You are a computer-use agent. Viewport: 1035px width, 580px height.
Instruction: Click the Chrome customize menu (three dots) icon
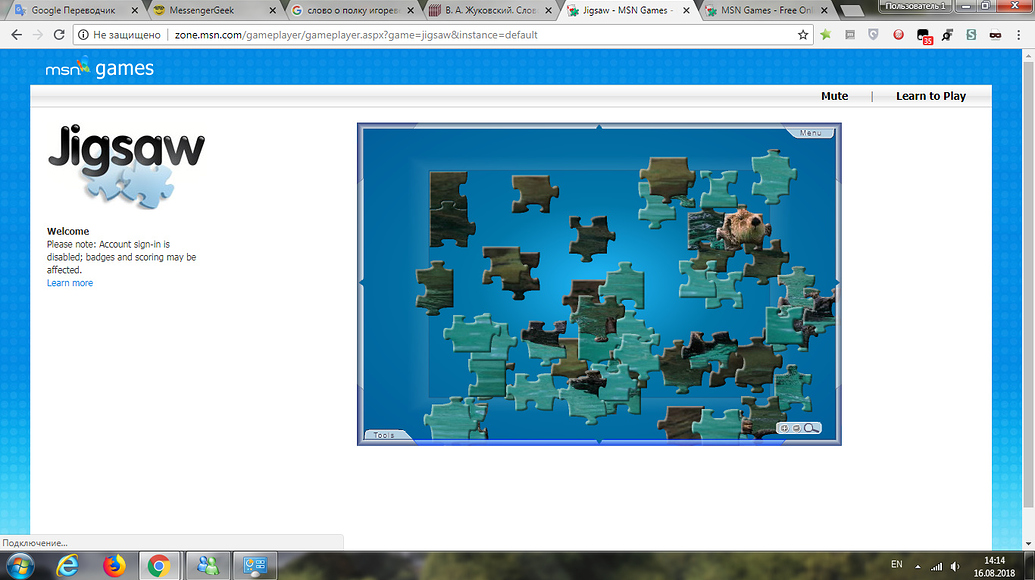(1020, 34)
